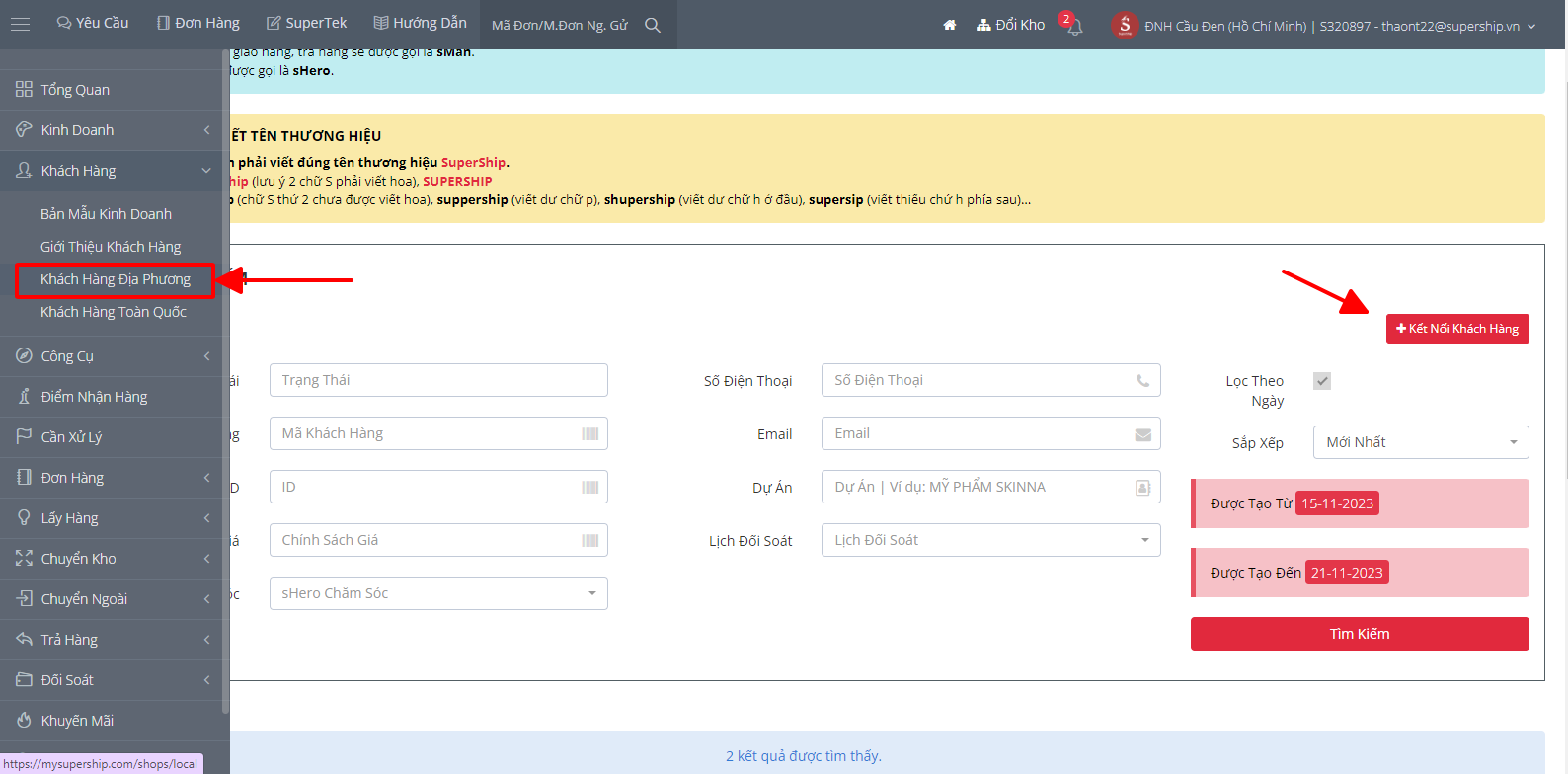Click the Khuyến Mãi gift icon
Screen dimensions: 1568x774
[24, 720]
